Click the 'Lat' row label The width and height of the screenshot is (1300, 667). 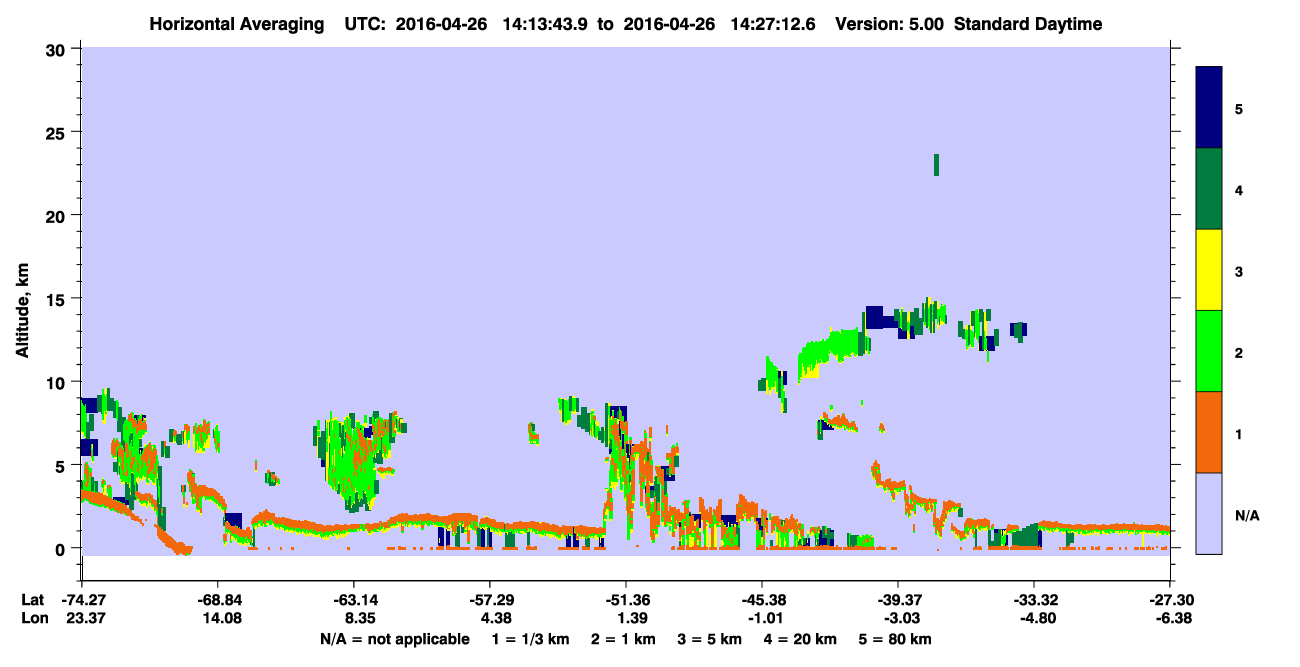(32, 600)
